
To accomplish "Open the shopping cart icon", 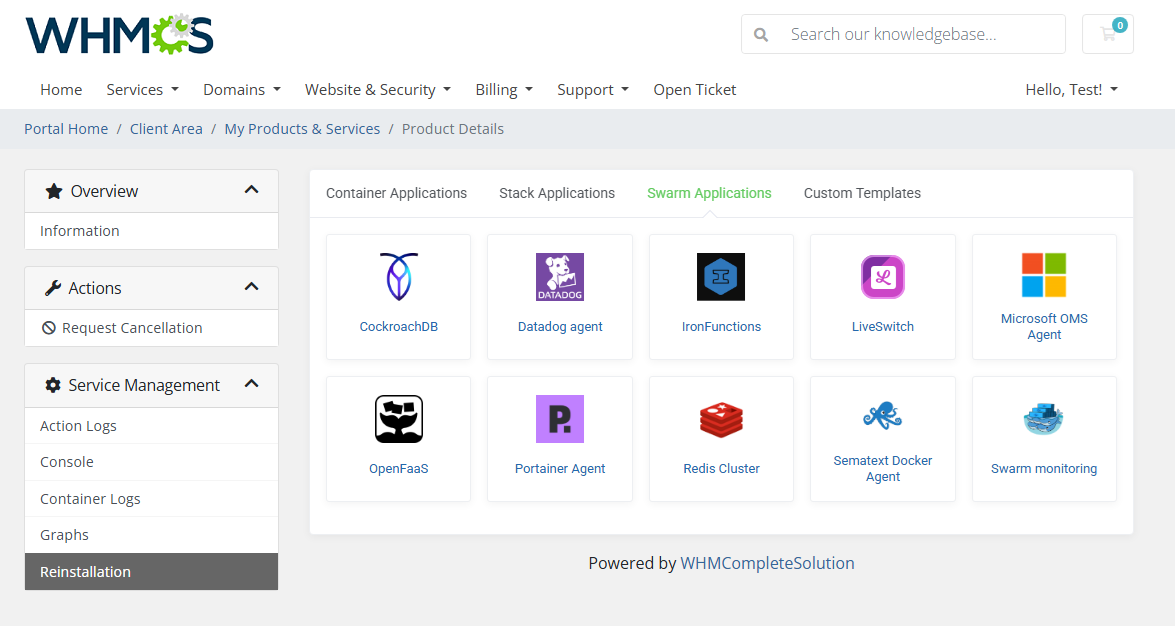I will 1107,33.
